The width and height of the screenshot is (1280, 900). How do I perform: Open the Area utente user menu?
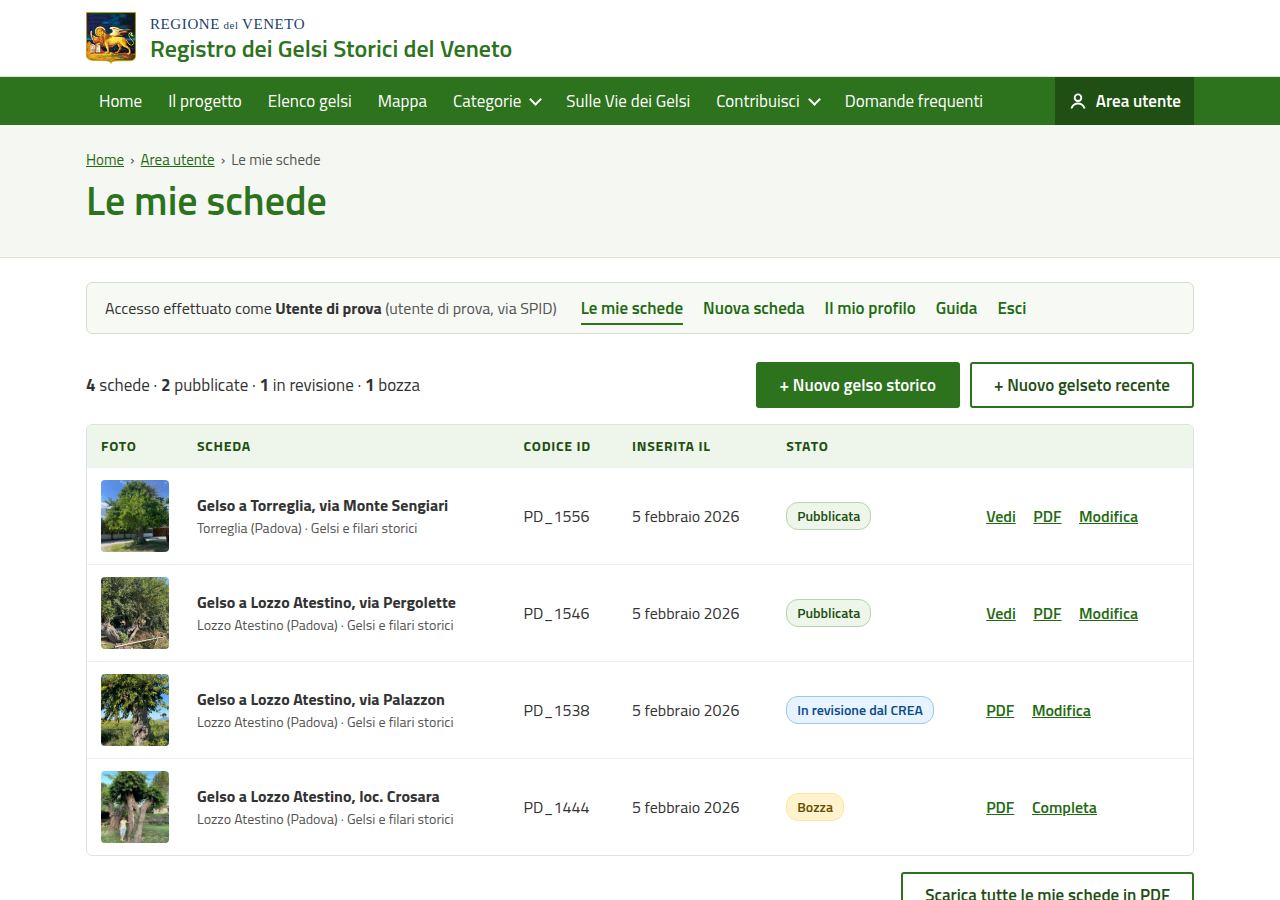coord(1124,101)
